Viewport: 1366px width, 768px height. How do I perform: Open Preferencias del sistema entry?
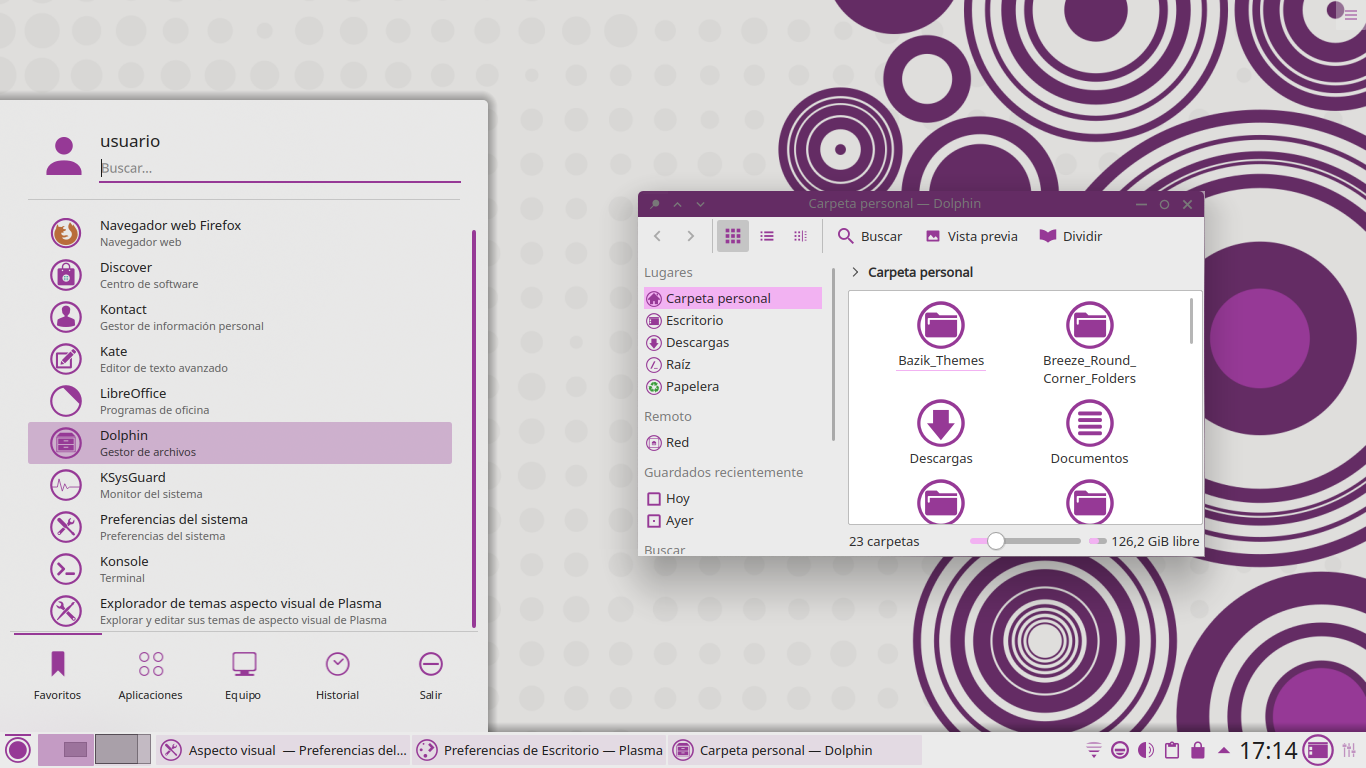pyautogui.click(x=240, y=527)
